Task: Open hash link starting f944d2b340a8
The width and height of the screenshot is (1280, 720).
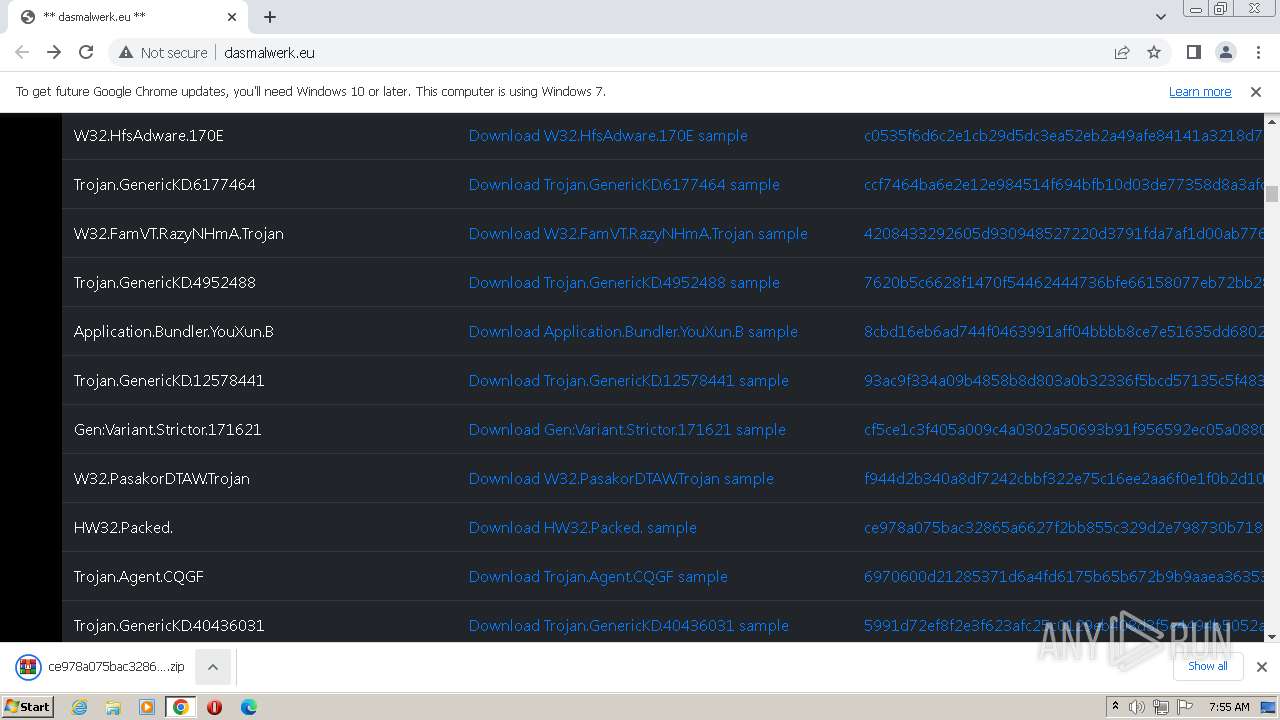Action: 1064,478
